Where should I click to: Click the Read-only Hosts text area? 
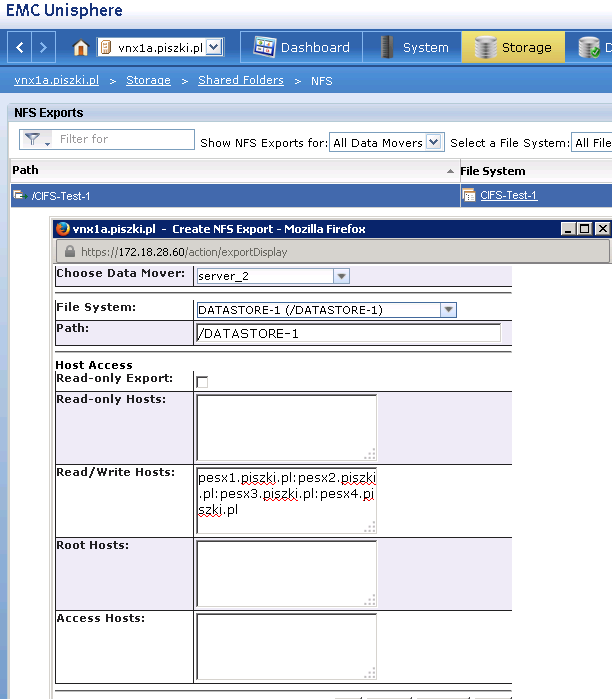[286, 428]
